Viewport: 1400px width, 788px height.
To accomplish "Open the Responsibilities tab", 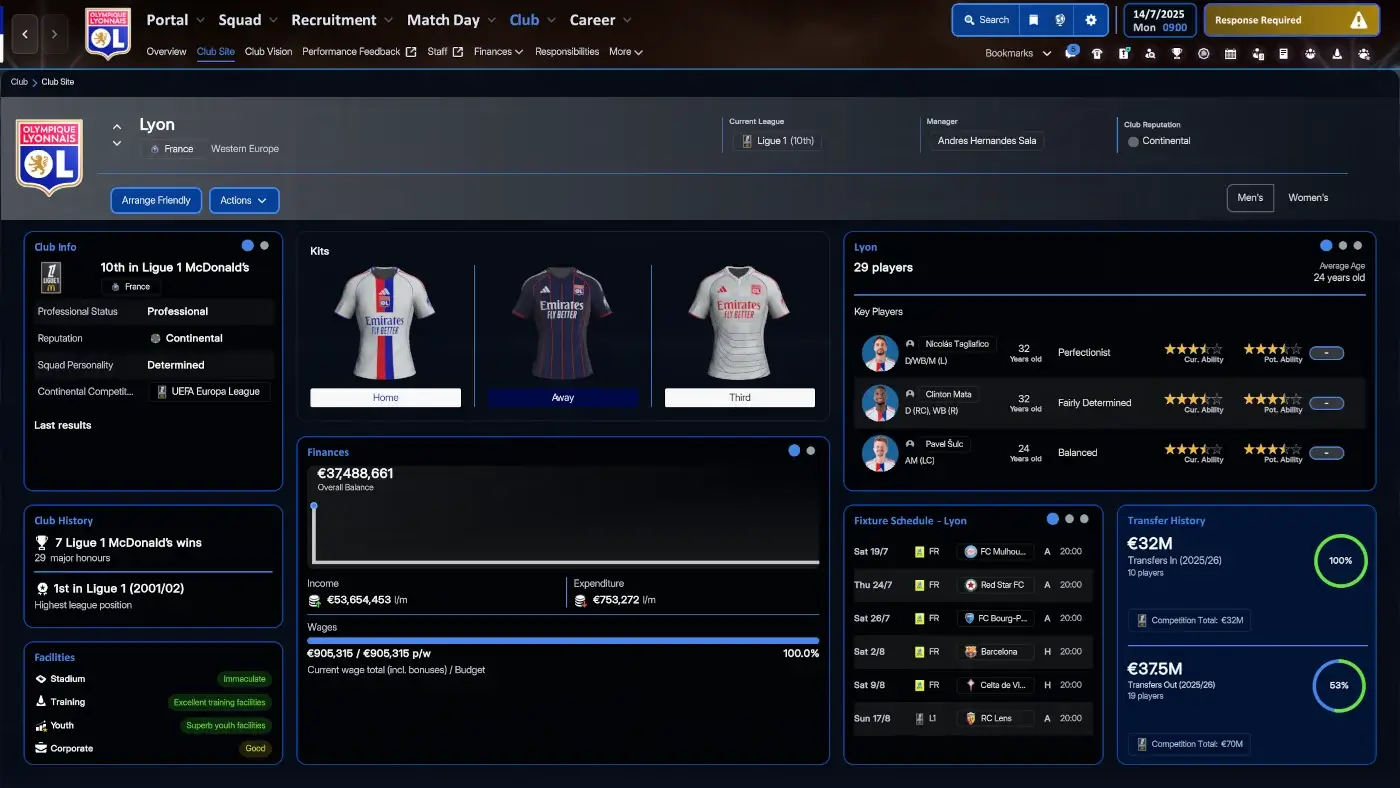I will [567, 52].
